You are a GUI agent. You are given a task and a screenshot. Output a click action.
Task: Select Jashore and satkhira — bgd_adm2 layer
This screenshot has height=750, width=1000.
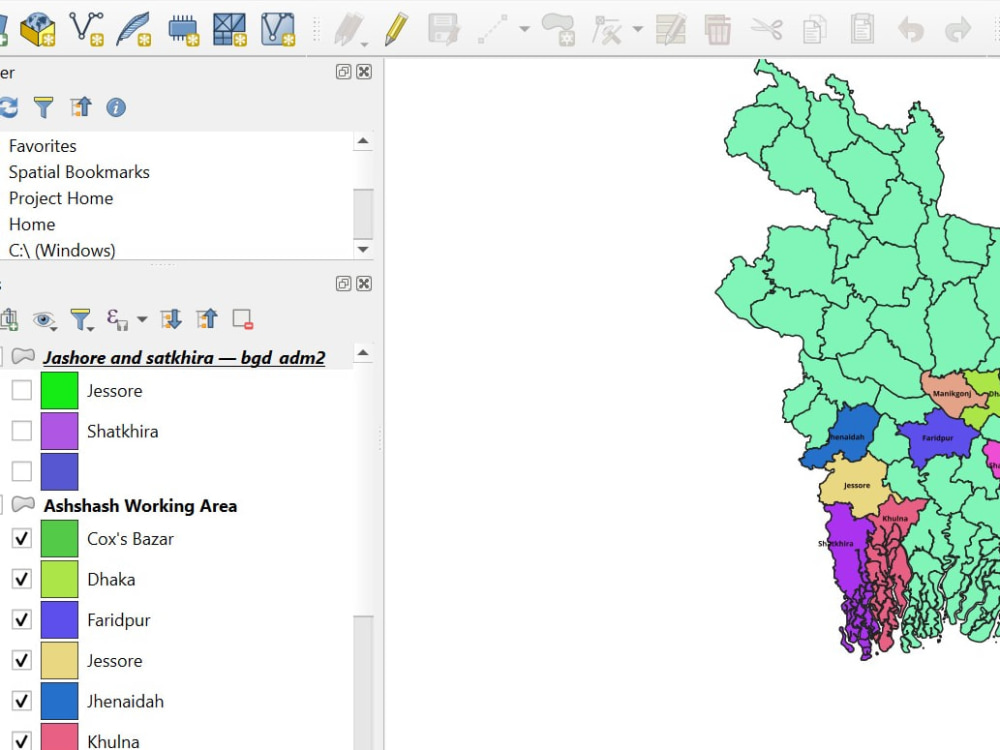(x=184, y=358)
